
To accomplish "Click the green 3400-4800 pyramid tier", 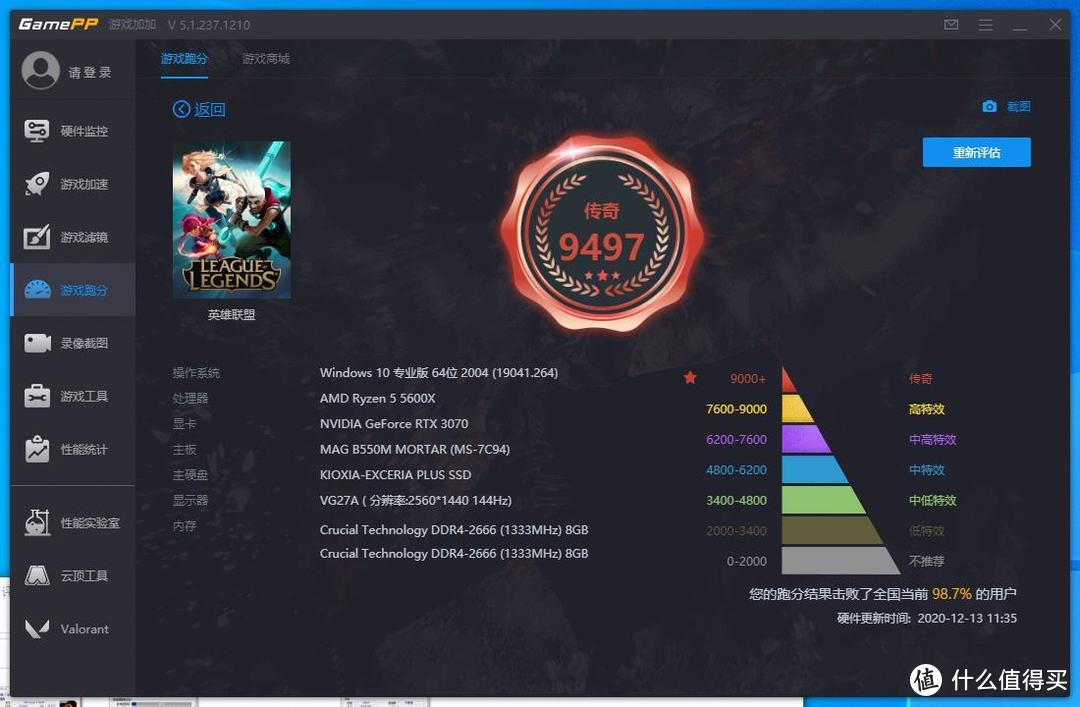I will tap(821, 500).
